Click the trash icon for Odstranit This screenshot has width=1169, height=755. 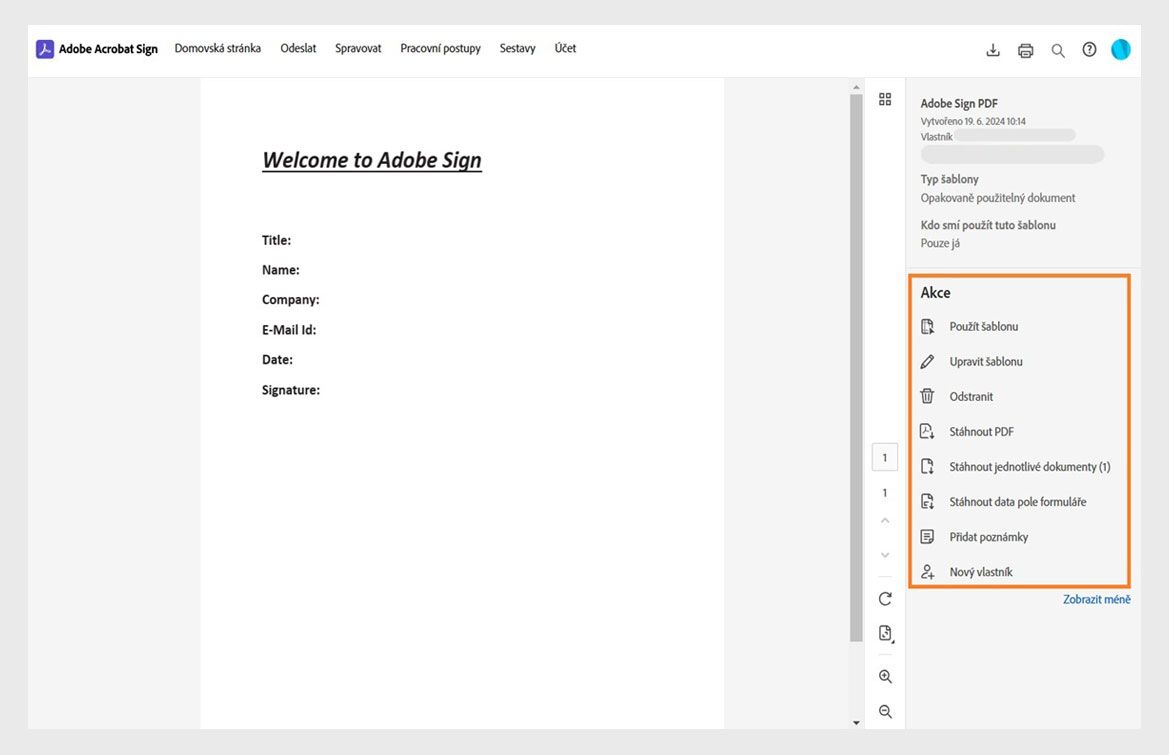(x=927, y=396)
